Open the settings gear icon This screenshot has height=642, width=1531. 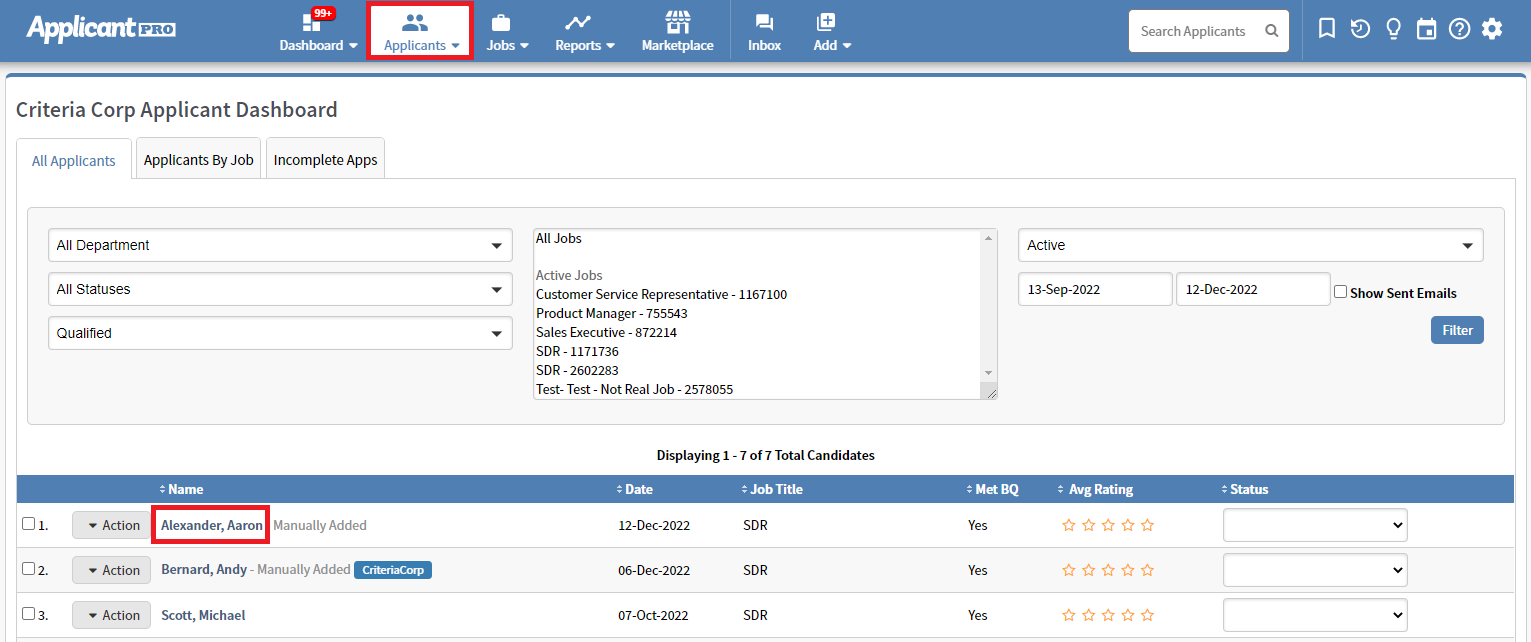point(1492,29)
